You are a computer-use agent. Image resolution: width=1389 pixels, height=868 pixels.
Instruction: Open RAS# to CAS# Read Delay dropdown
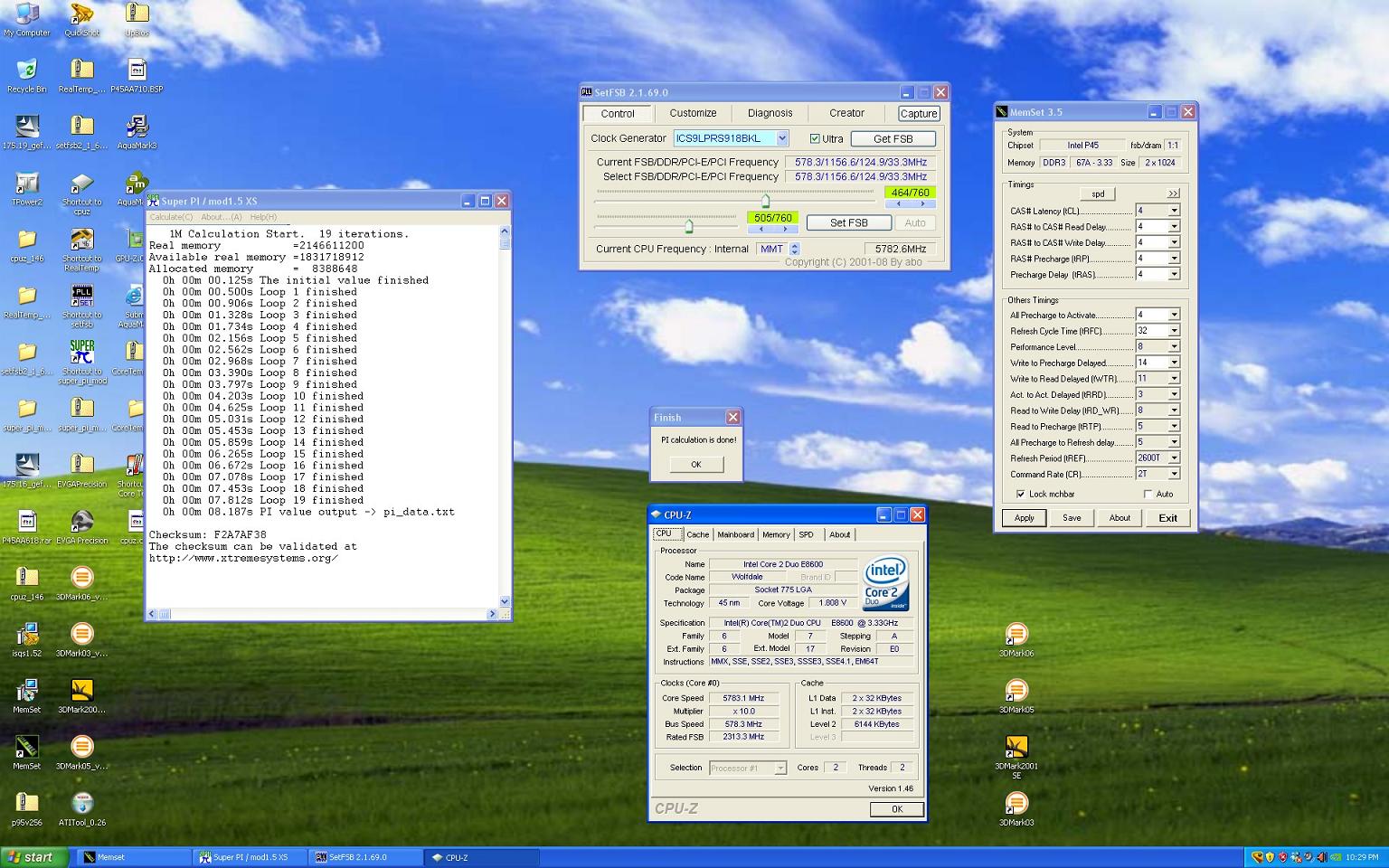[1174, 227]
